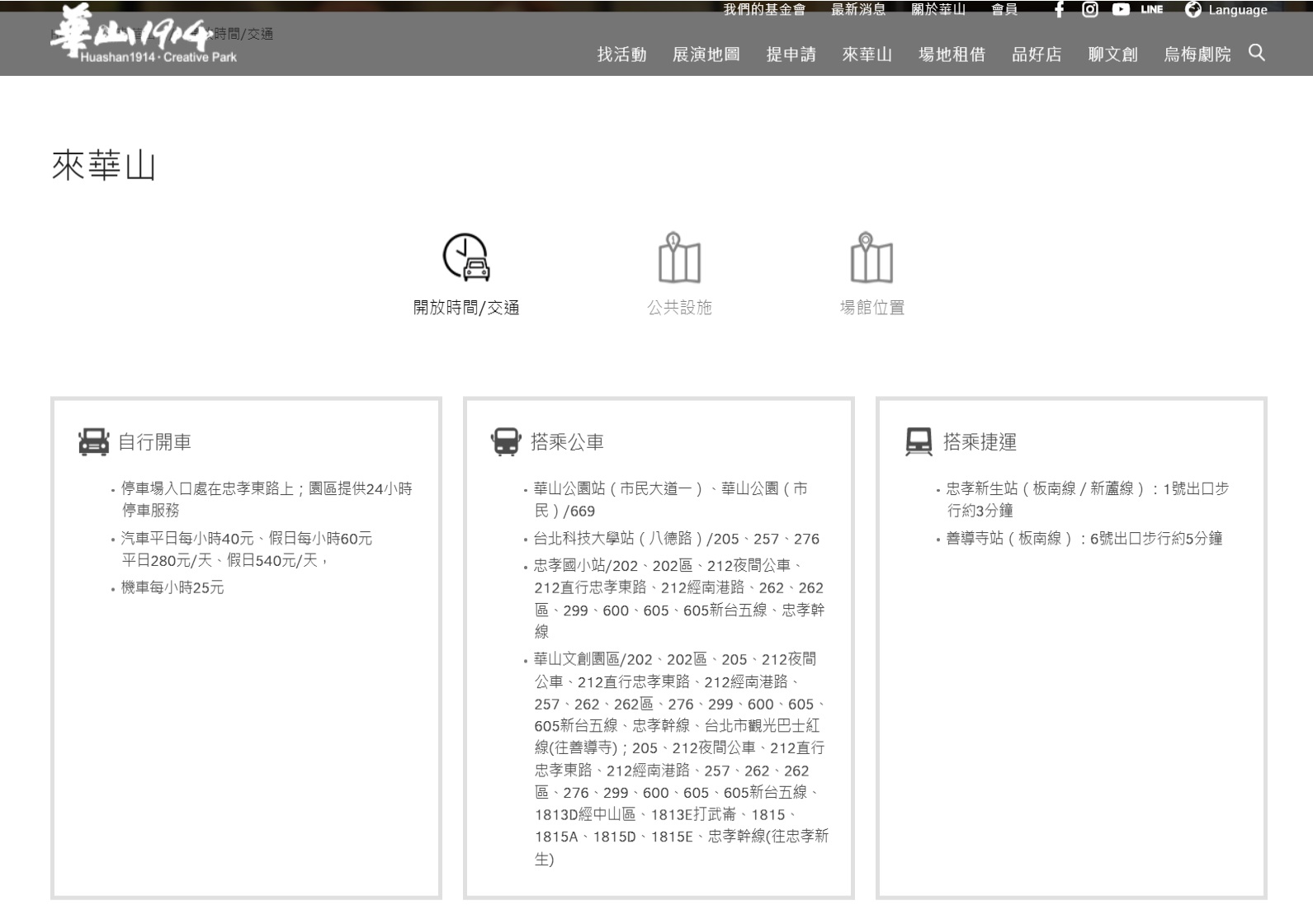Open the Facebook social icon
The height and width of the screenshot is (924, 1313).
pyautogui.click(x=1059, y=10)
